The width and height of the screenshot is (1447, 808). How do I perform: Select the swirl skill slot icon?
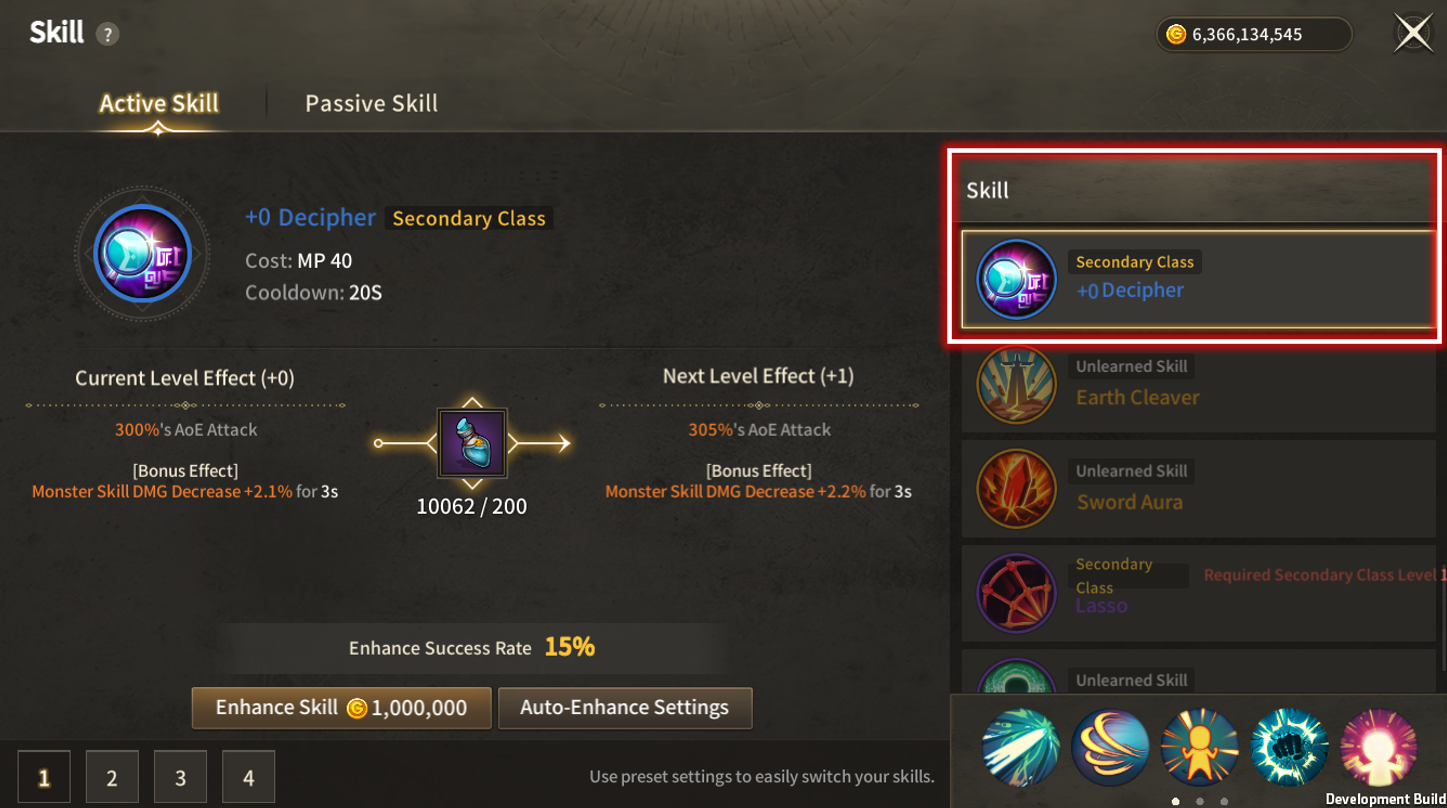1110,747
